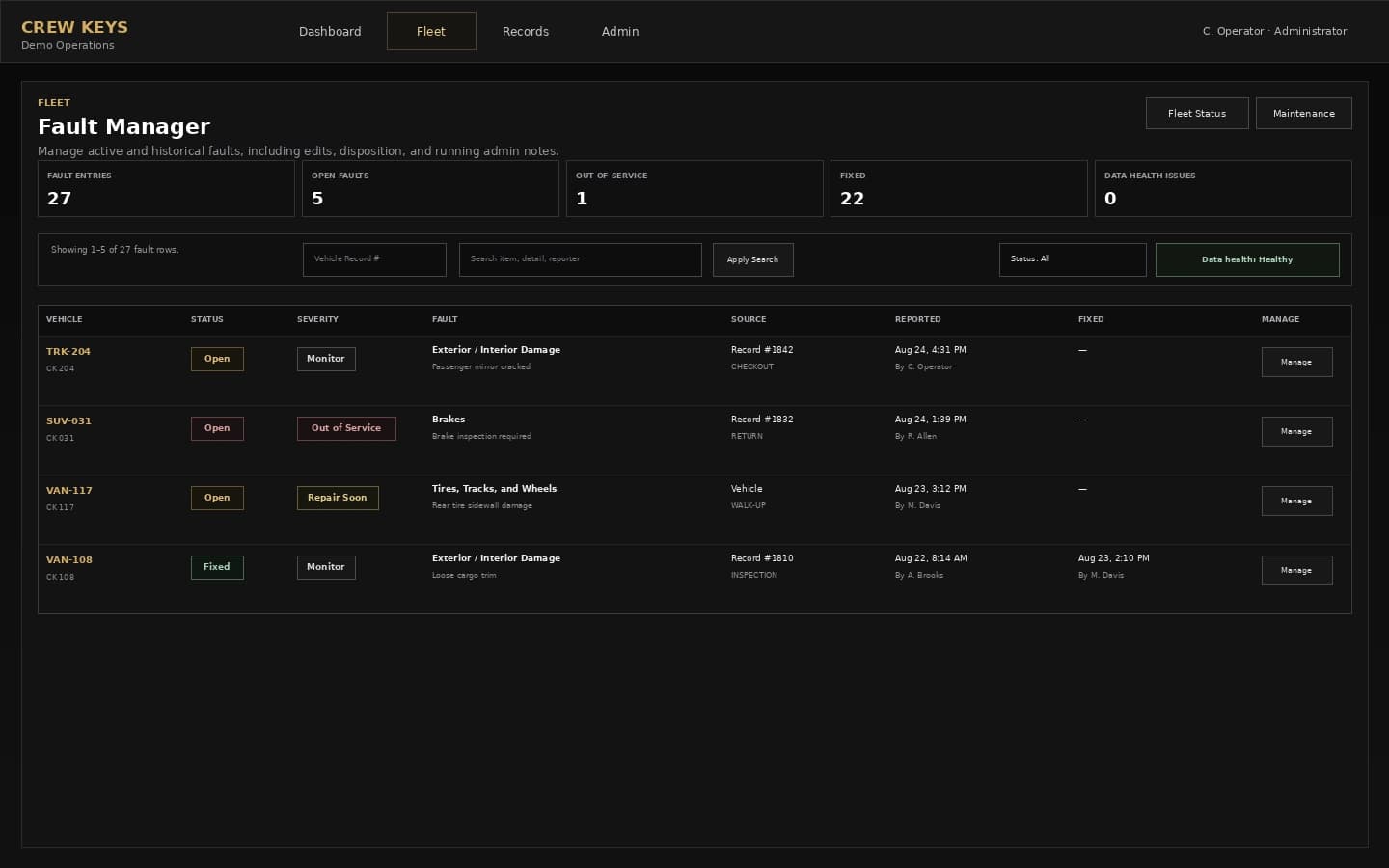Click Open status badge for VAN-117
1389x868 pixels.
point(217,498)
